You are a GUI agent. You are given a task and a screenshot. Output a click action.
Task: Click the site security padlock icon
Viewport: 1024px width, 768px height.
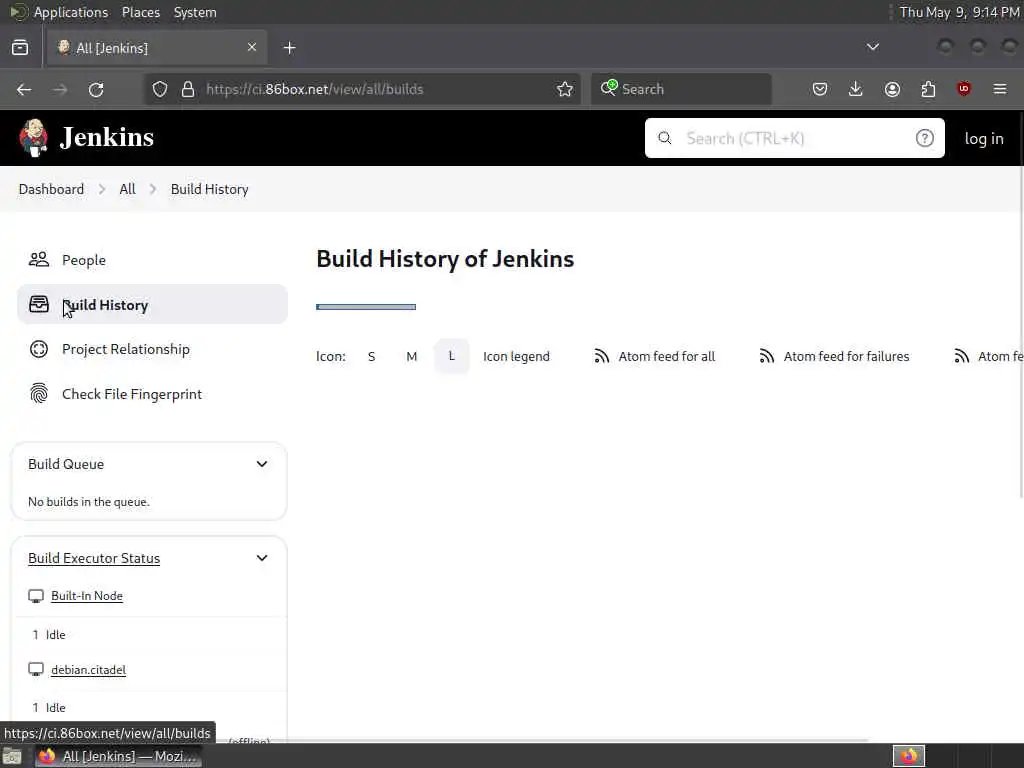(188, 89)
